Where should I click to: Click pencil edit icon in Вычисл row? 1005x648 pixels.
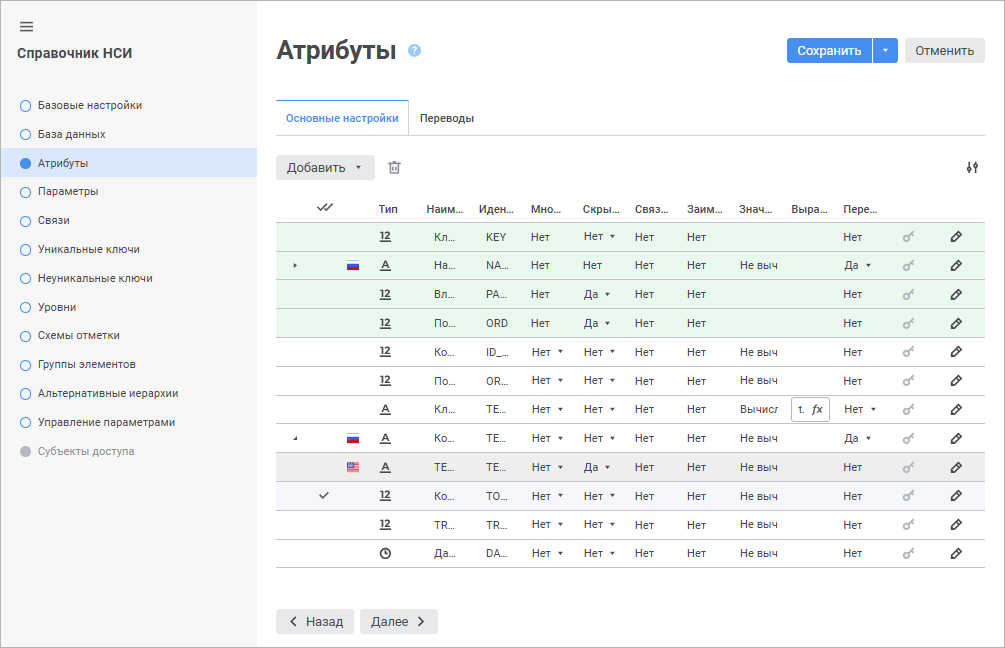click(x=956, y=410)
